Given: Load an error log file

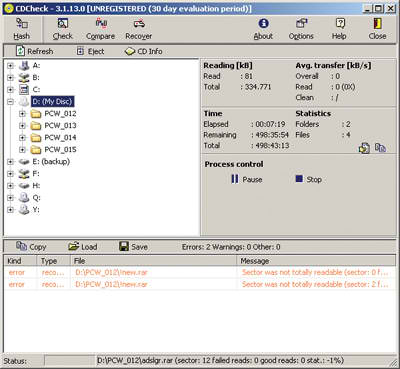Looking at the screenshot, I should click(x=83, y=247).
